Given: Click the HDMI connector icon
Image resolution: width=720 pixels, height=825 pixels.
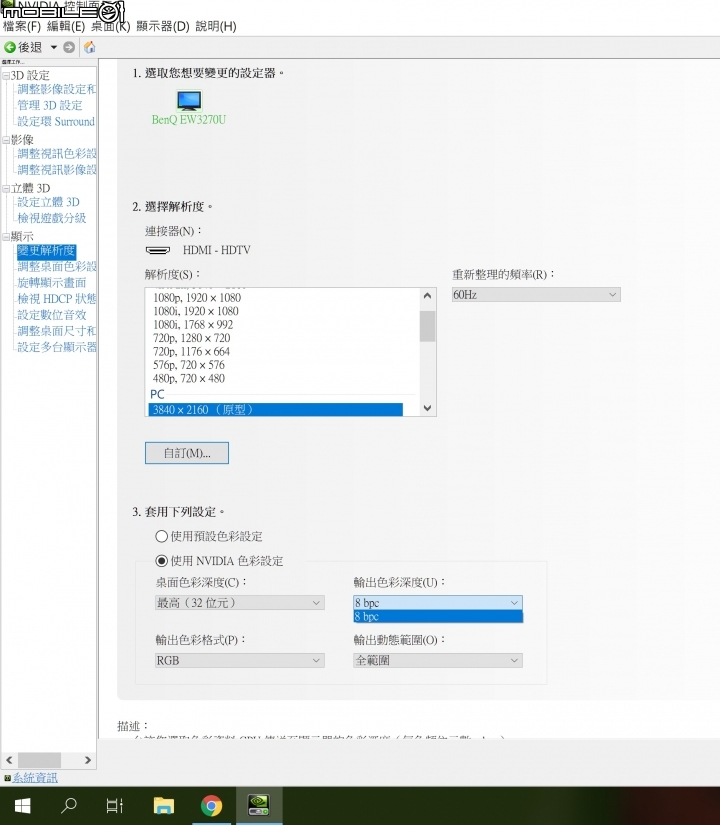Looking at the screenshot, I should click(x=158, y=250).
